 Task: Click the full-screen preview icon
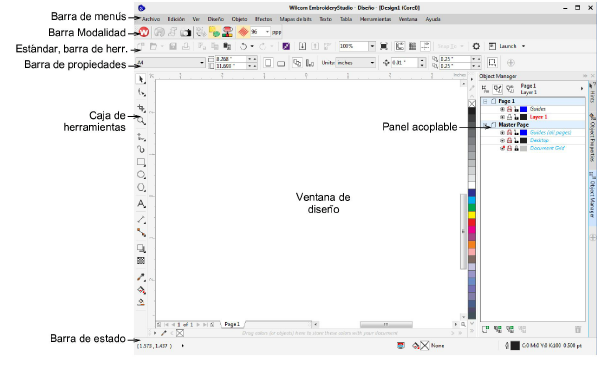tap(384, 46)
